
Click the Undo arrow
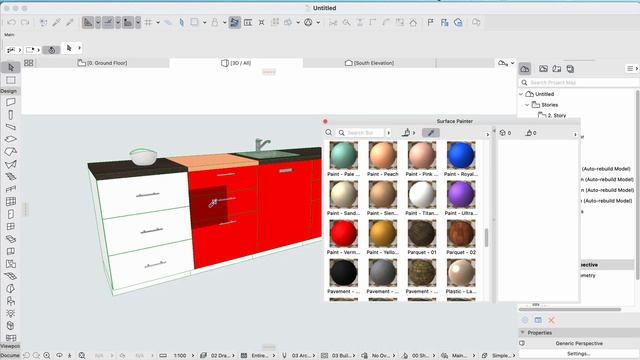point(12,22)
